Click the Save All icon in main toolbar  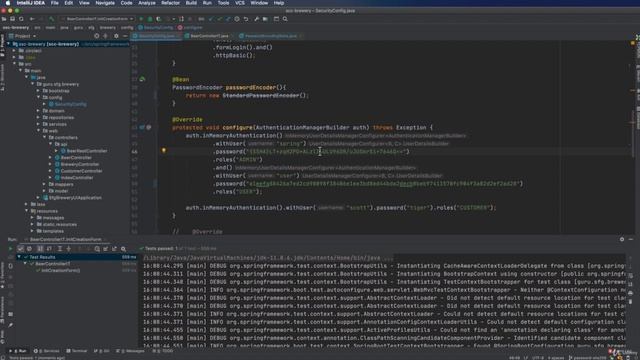(x=13, y=19)
